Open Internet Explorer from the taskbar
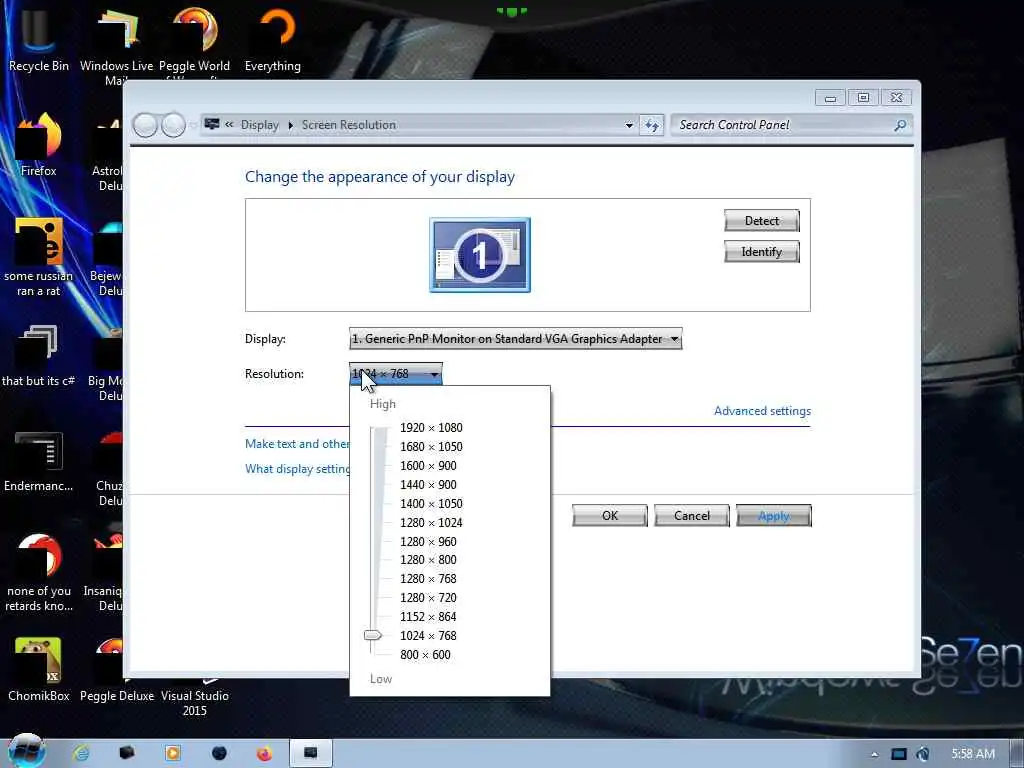Viewport: 1024px width, 768px height. click(82, 754)
